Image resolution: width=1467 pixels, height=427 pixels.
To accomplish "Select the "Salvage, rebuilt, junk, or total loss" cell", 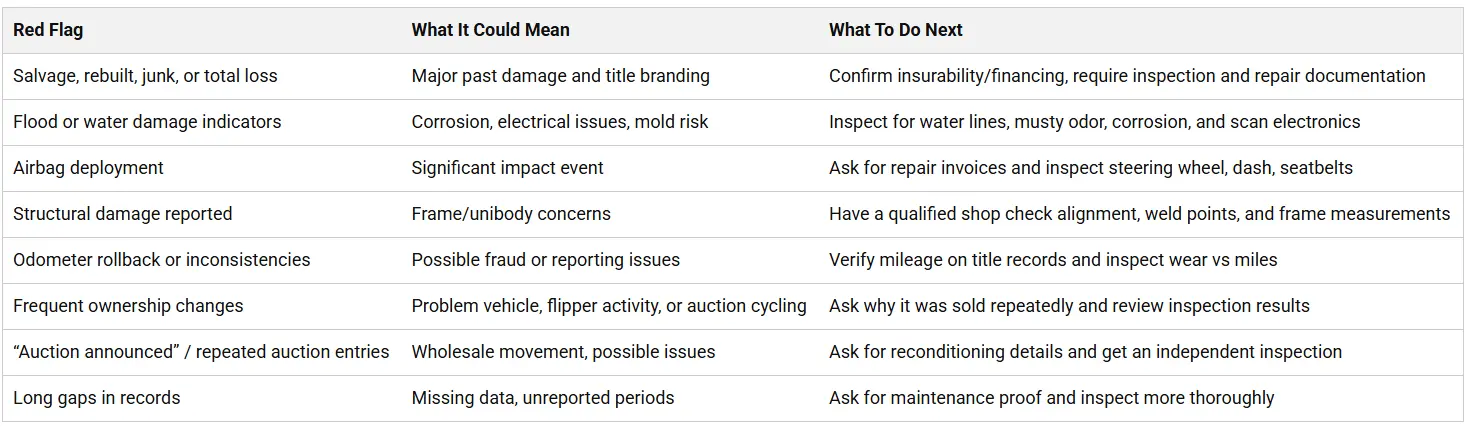I will pos(145,76).
